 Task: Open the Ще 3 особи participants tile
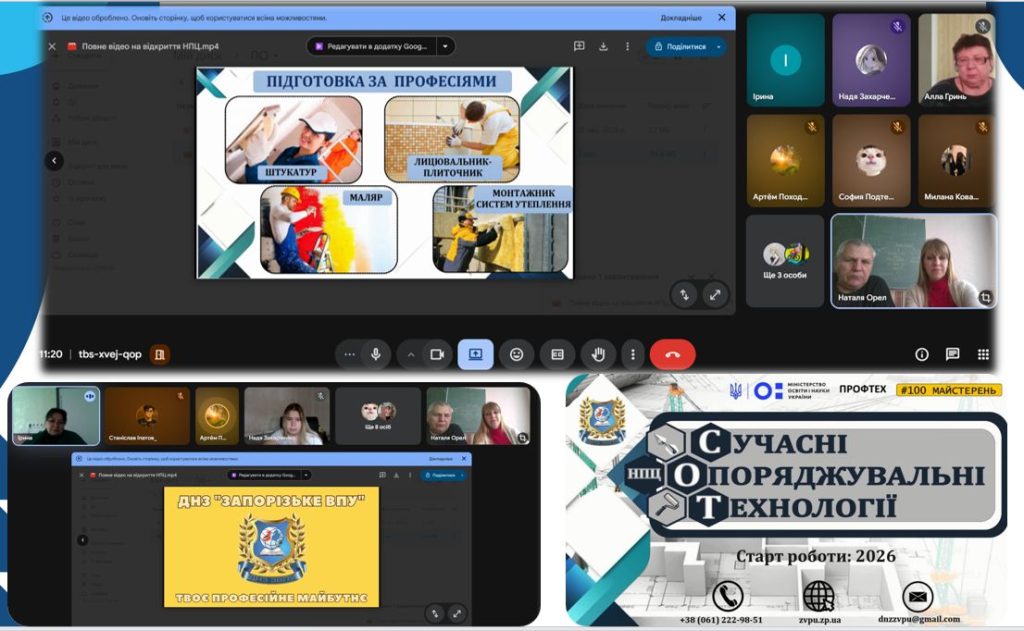785,260
